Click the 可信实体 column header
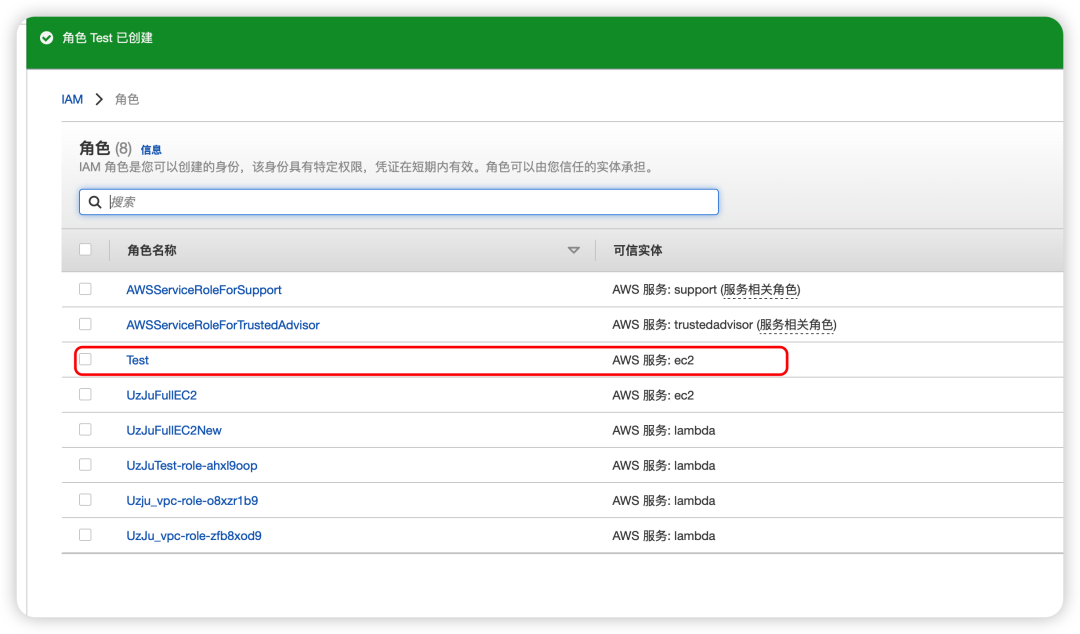1080x634 pixels. tap(638, 250)
